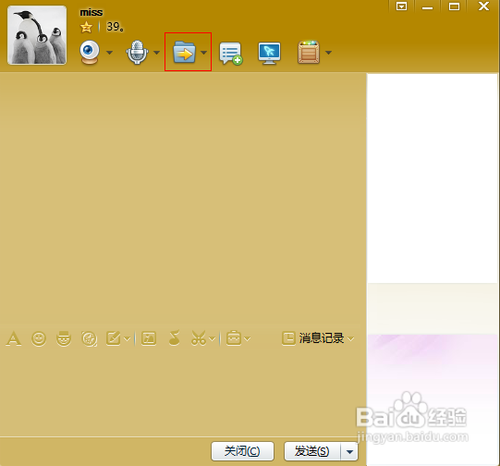Start a video call with the webcam icon

tap(89, 52)
